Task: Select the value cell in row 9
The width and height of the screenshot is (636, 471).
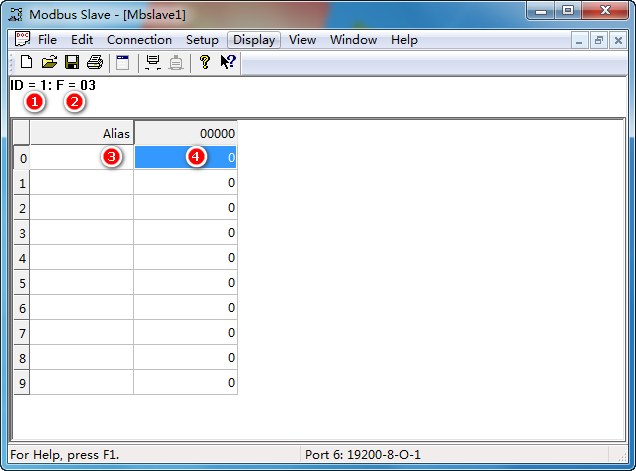Action: [x=185, y=382]
